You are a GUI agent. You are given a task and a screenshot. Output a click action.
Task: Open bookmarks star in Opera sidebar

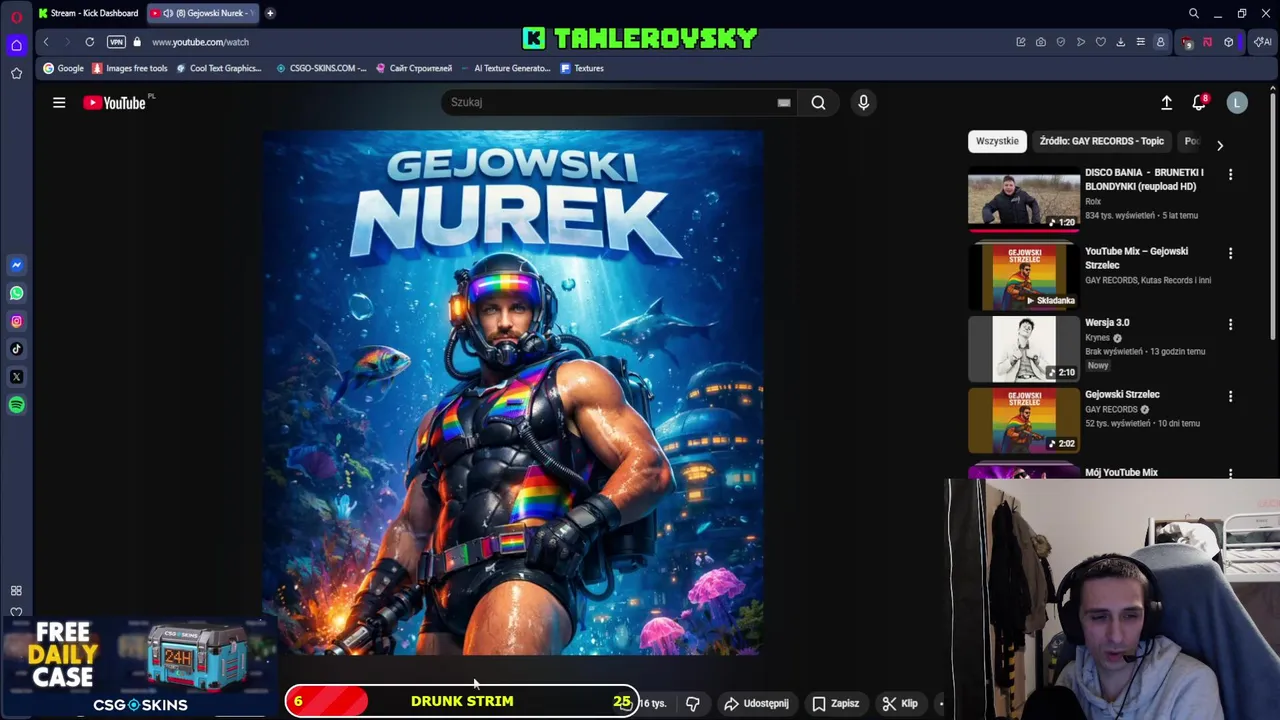pyautogui.click(x=16, y=73)
